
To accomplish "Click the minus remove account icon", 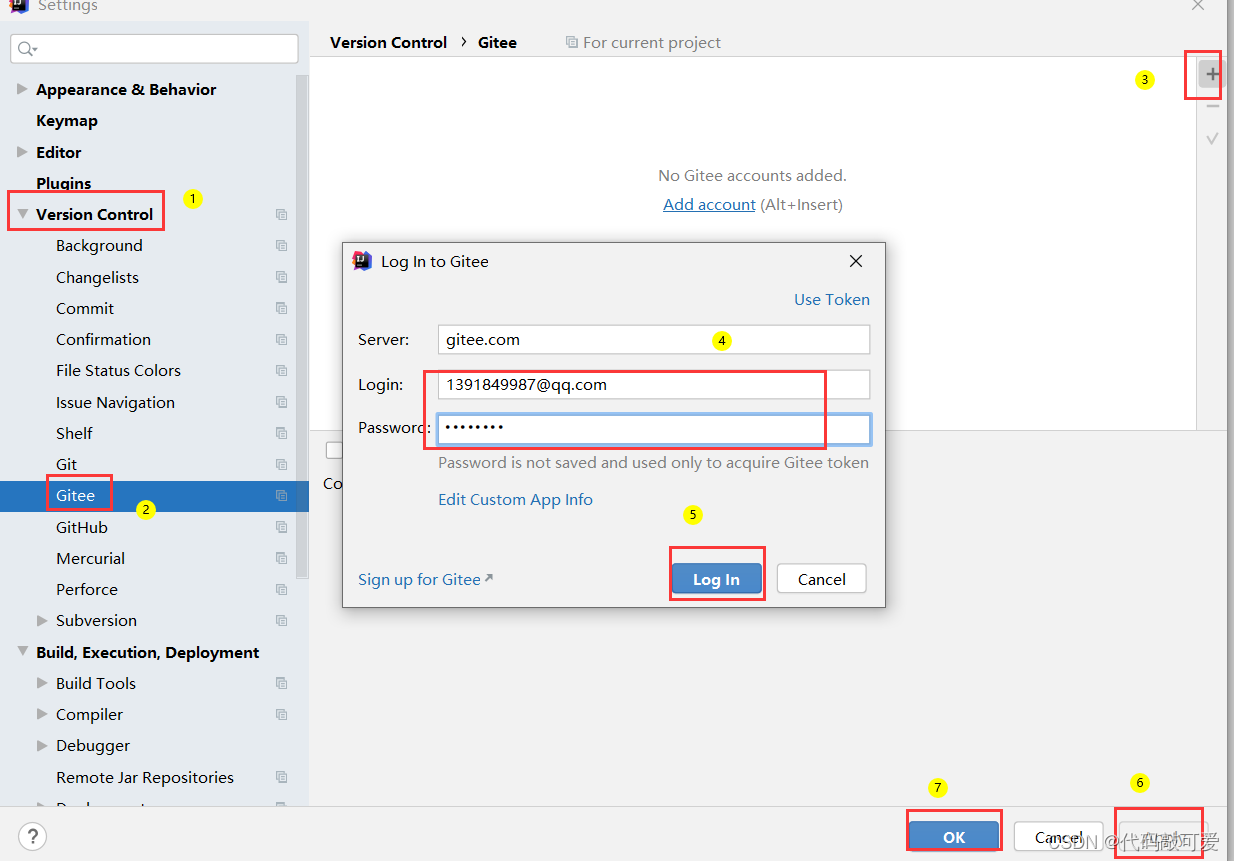I will tap(1212, 106).
